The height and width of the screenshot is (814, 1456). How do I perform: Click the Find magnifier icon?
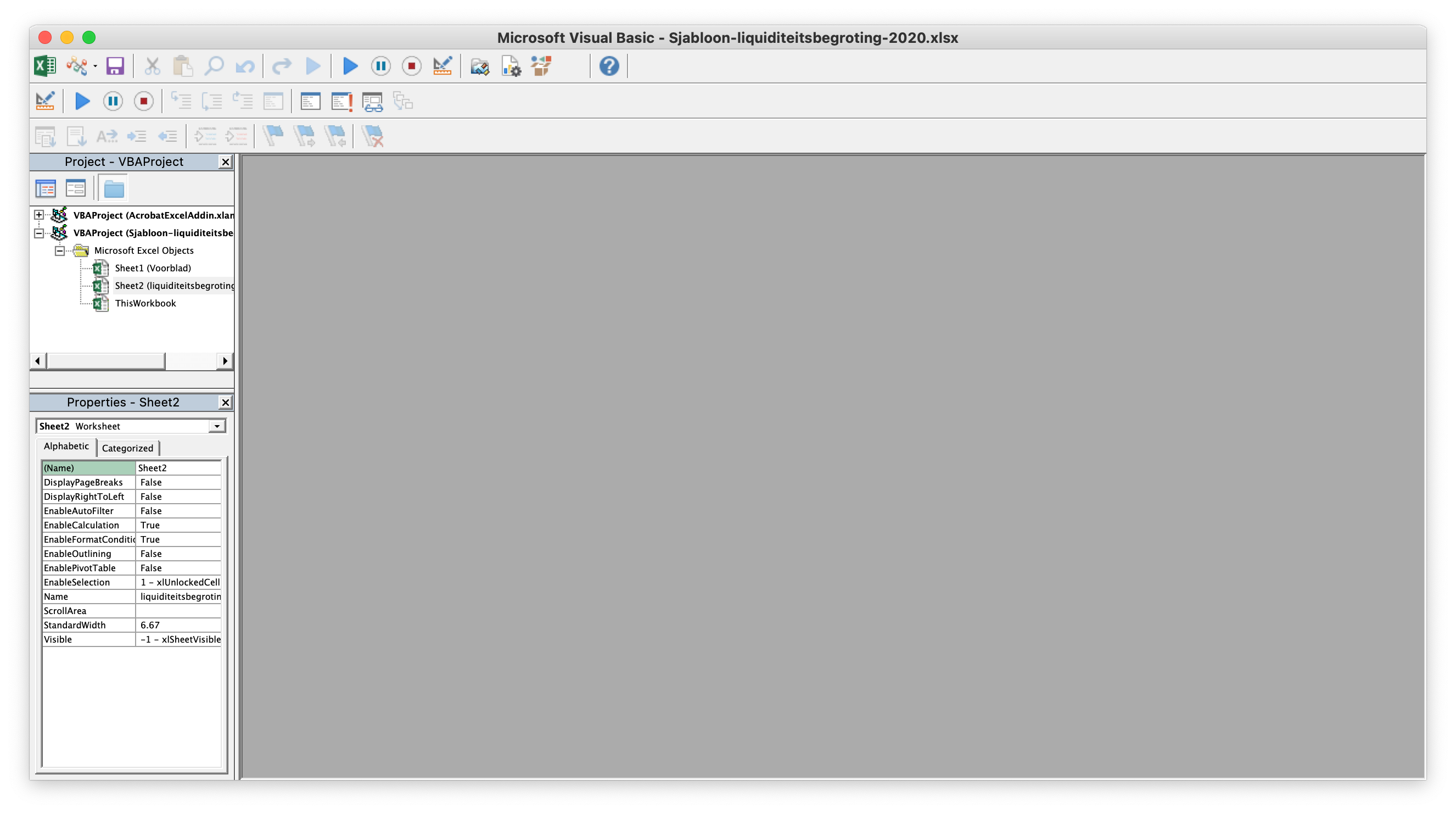[214, 66]
